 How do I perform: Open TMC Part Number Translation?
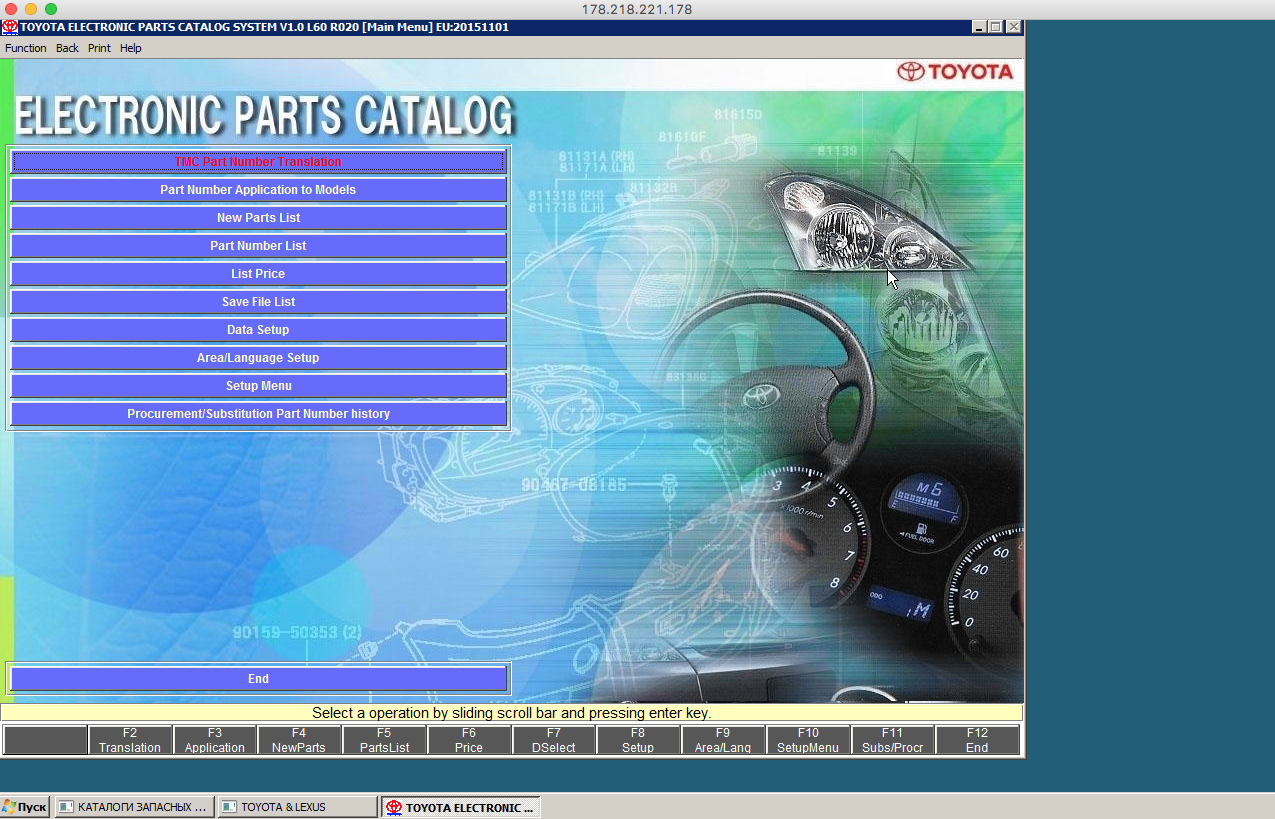(x=258, y=161)
